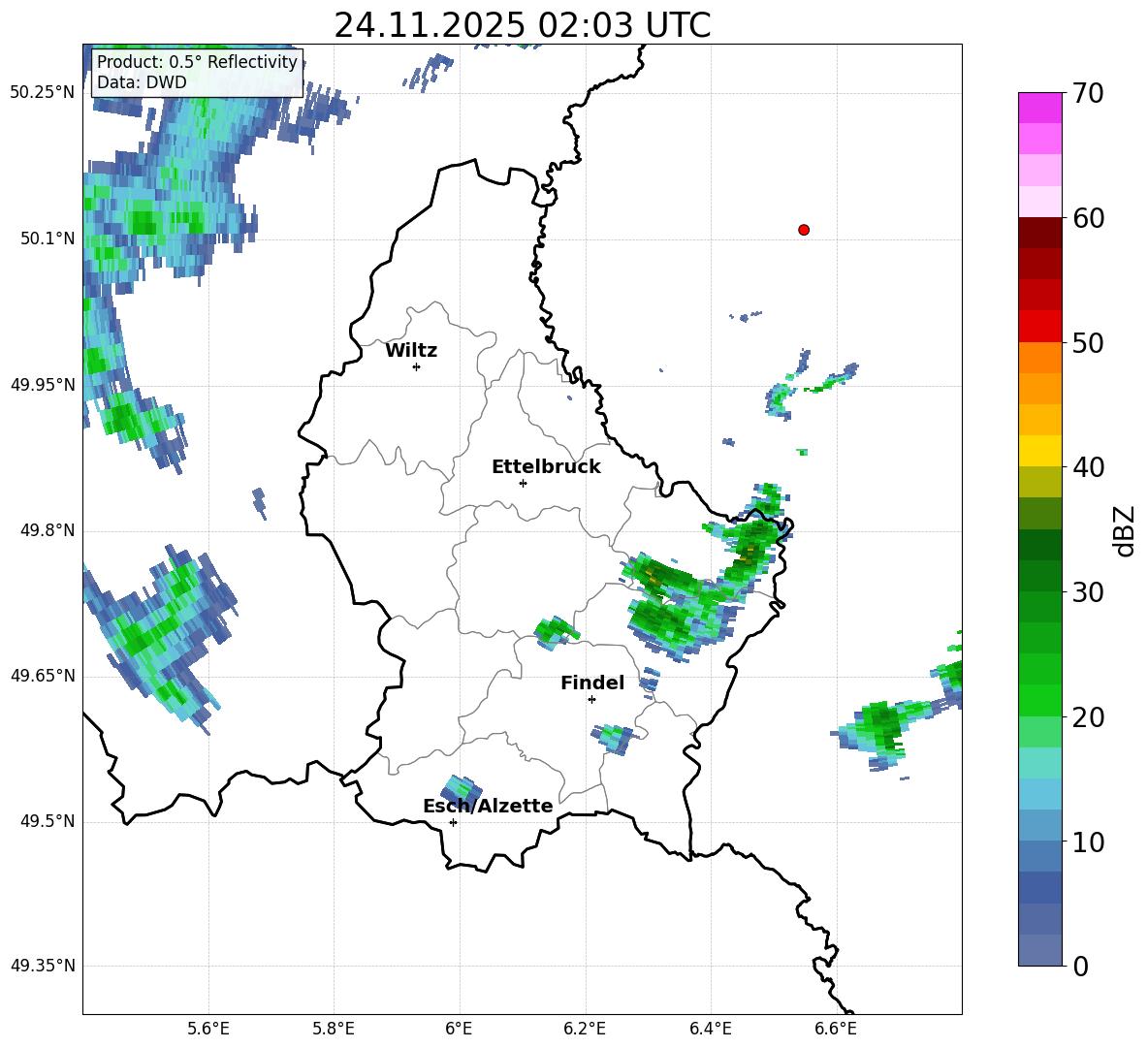Click the red station marker dot
This screenshot has height=1048, width=1148.
point(803,230)
